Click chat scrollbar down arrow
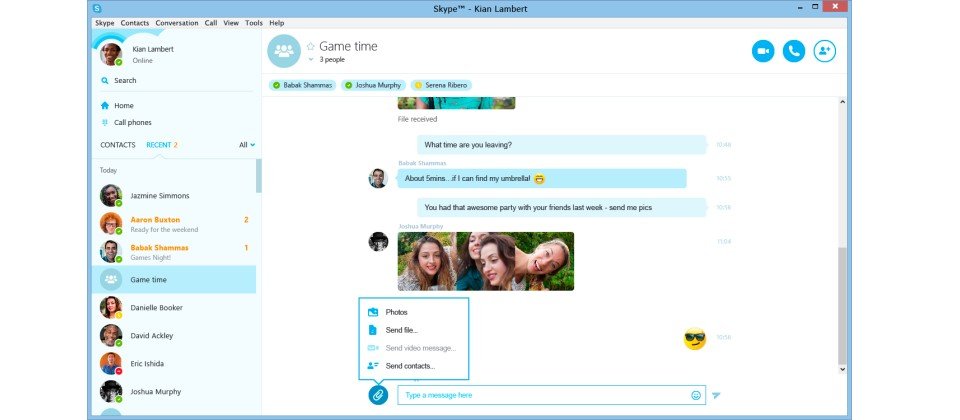This screenshot has height=420, width=960. click(842, 369)
